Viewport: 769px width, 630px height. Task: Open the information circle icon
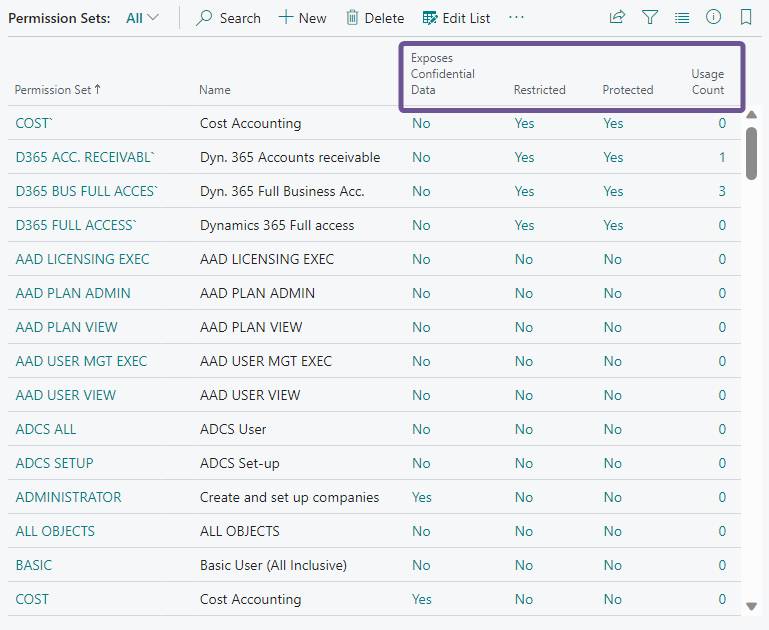pyautogui.click(x=714, y=17)
